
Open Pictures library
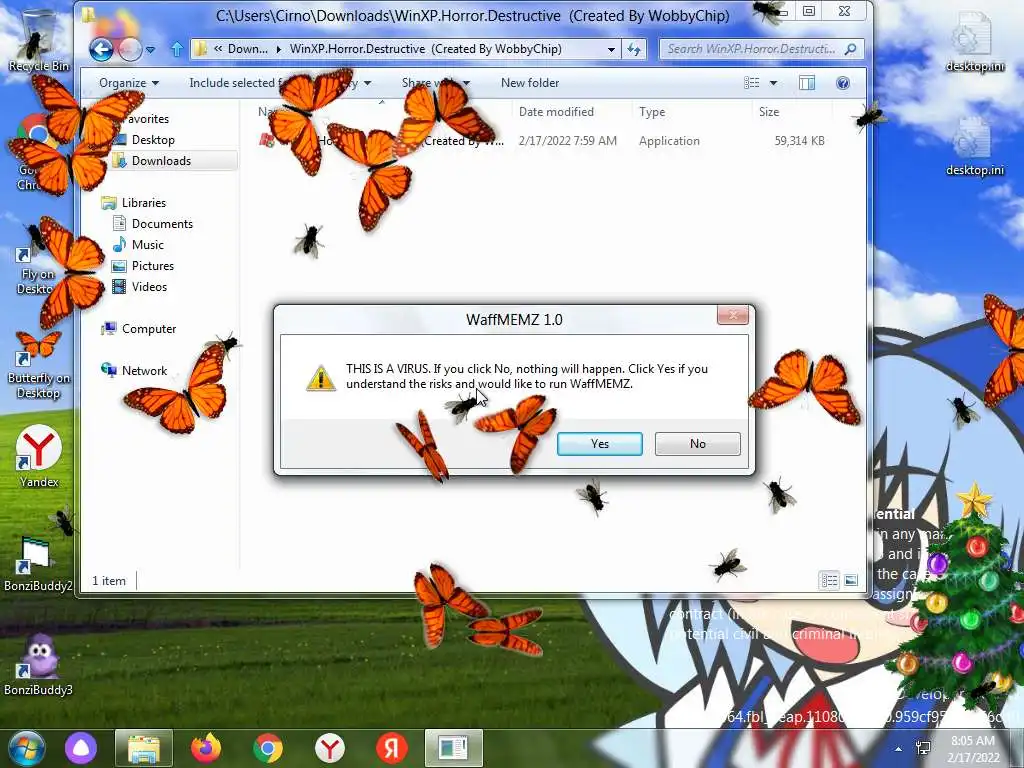(x=153, y=265)
